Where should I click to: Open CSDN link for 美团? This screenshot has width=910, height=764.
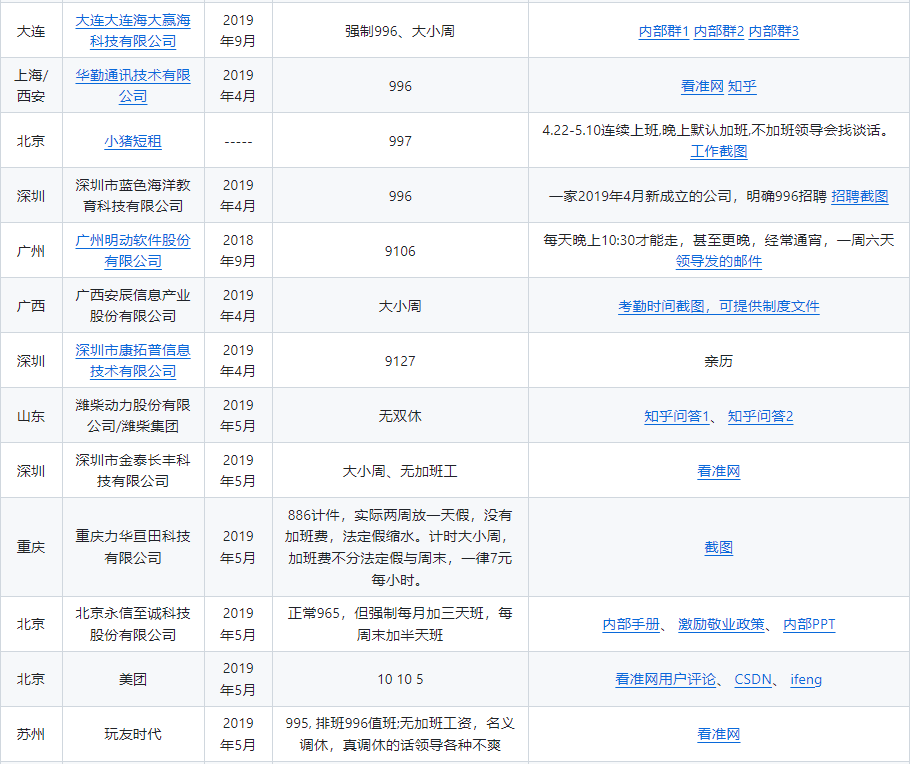(x=753, y=679)
